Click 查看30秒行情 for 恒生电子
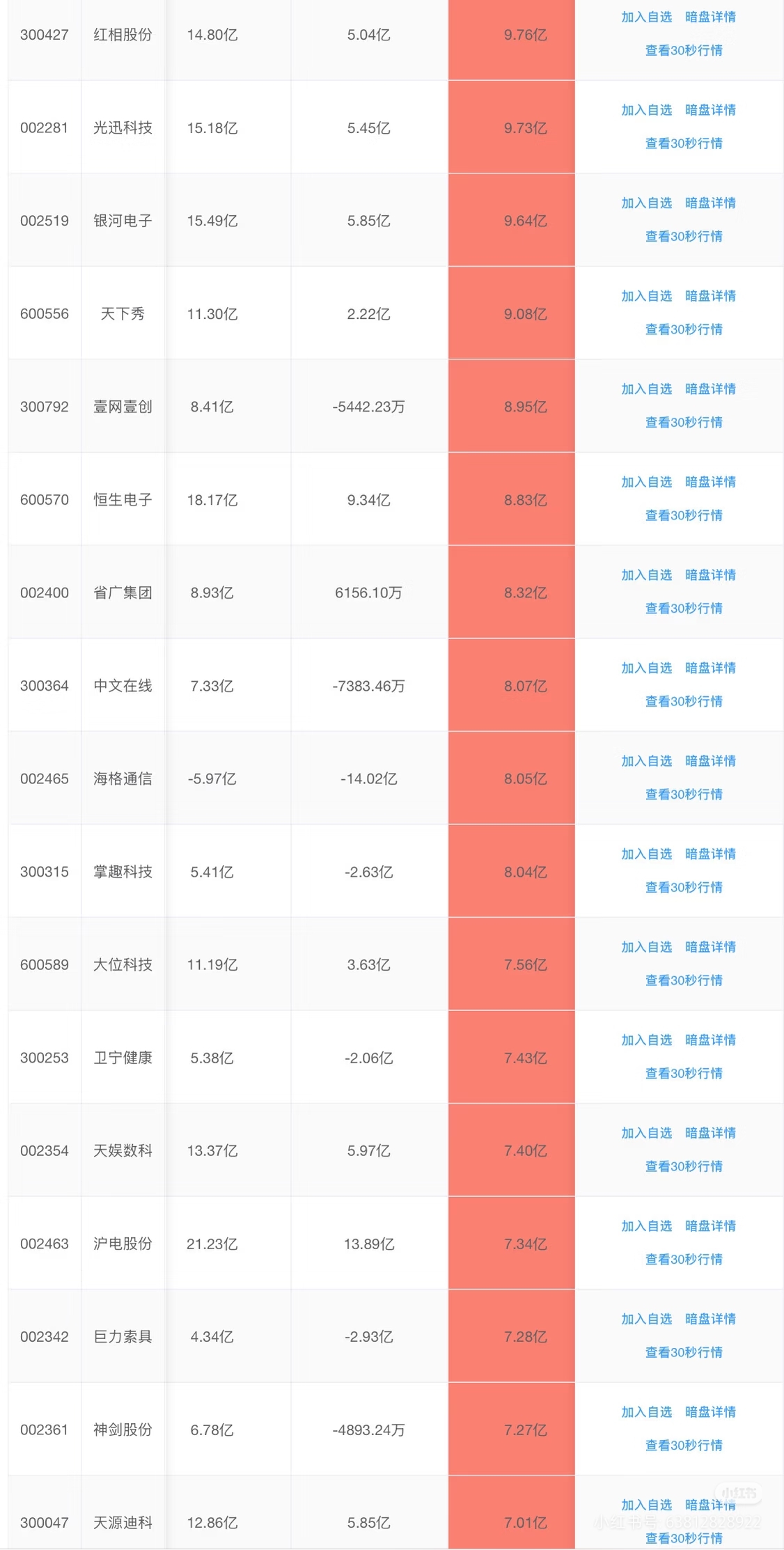 [x=684, y=515]
